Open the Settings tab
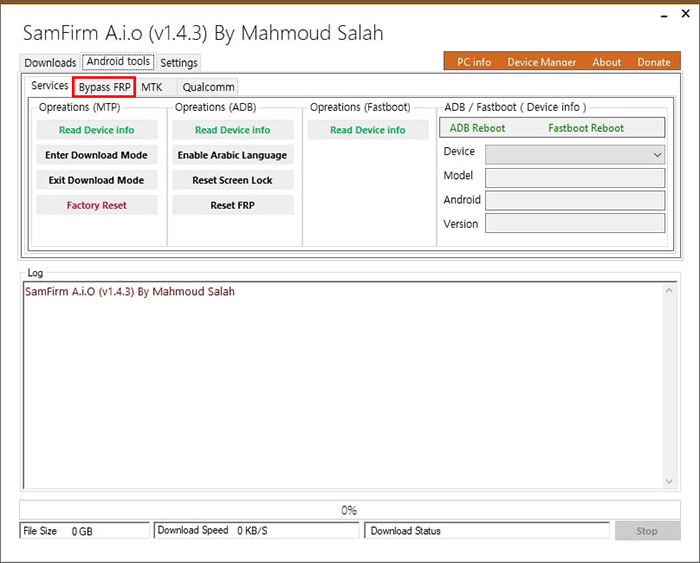Image resolution: width=700 pixels, height=563 pixels. click(x=179, y=63)
